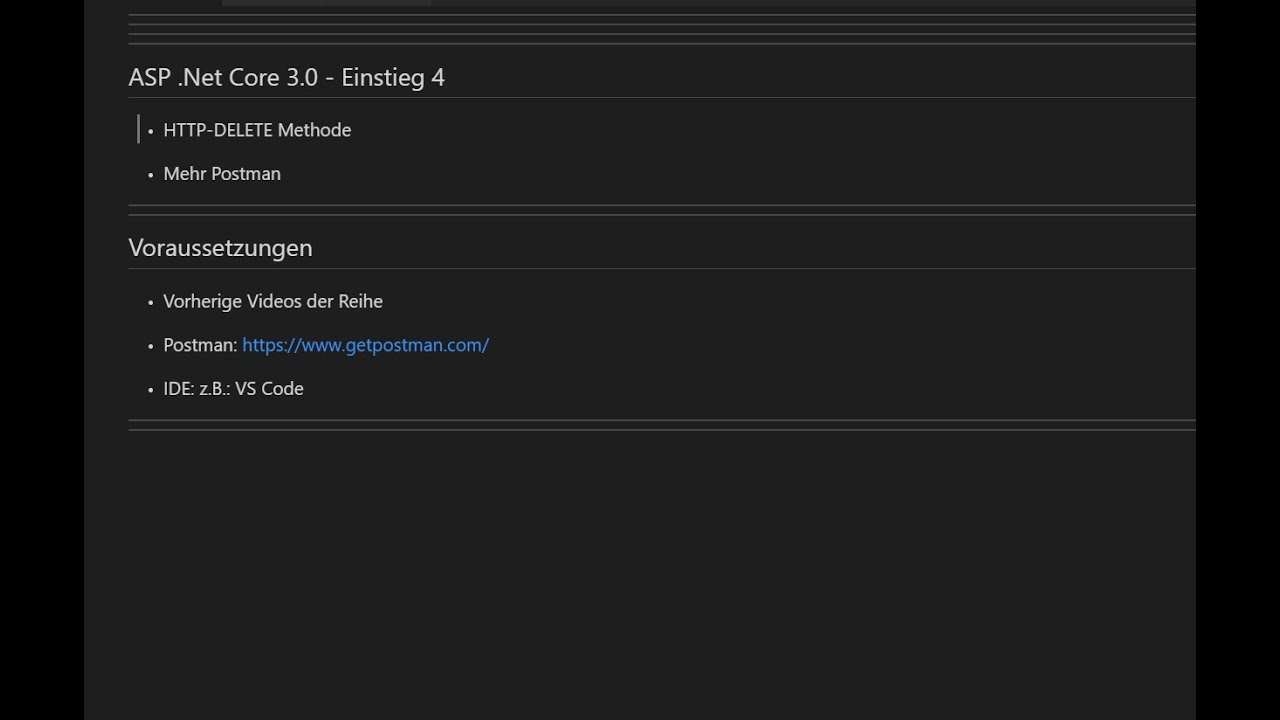Image resolution: width=1280 pixels, height=720 pixels.
Task: Click the 'Mehr Postman' bullet item
Action: 222,174
